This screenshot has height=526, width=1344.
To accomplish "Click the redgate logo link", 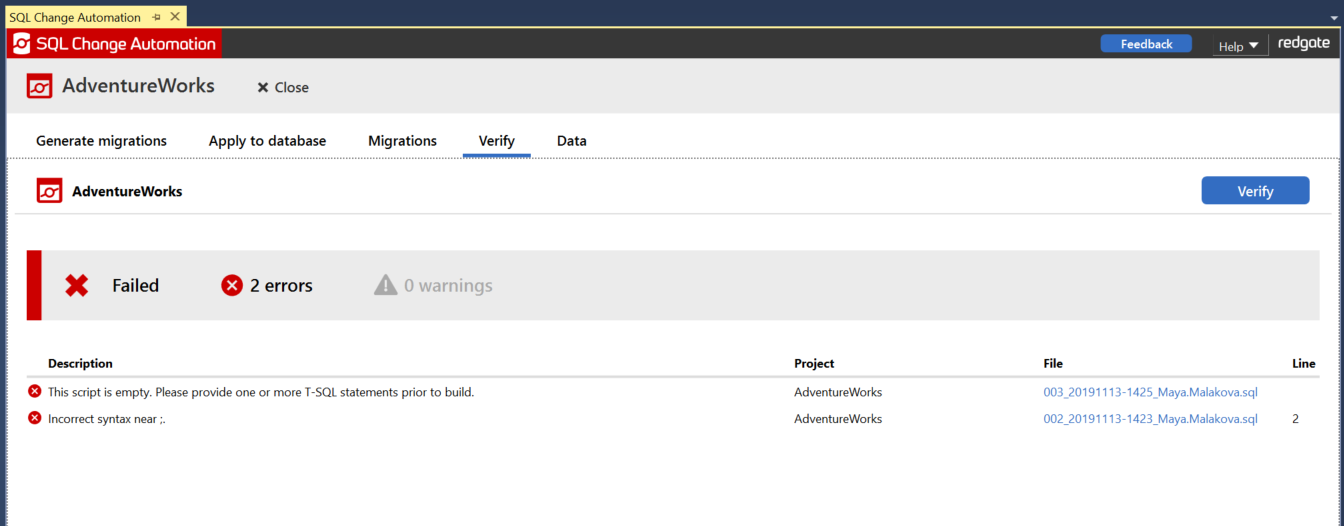I will 1304,44.
